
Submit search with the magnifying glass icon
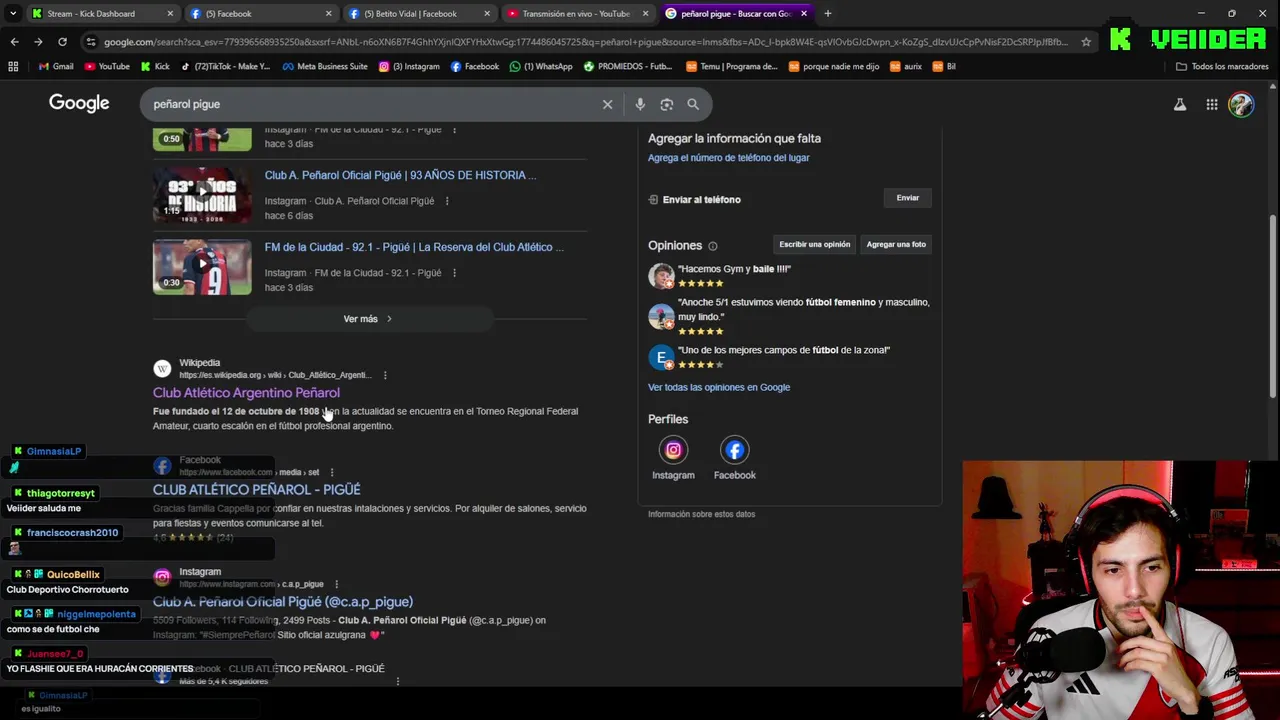click(693, 104)
